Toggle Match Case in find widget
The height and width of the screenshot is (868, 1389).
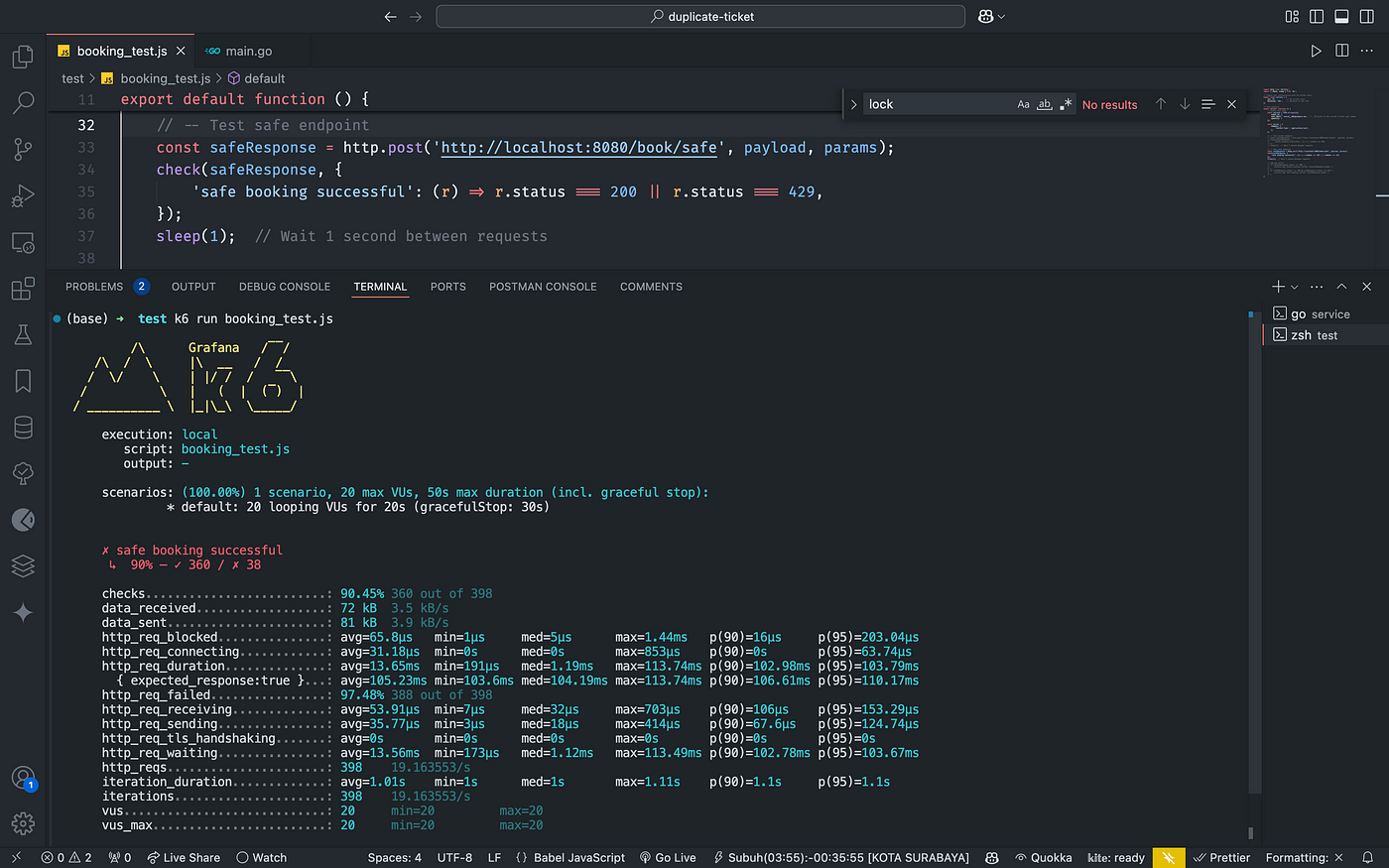pyautogui.click(x=1023, y=104)
